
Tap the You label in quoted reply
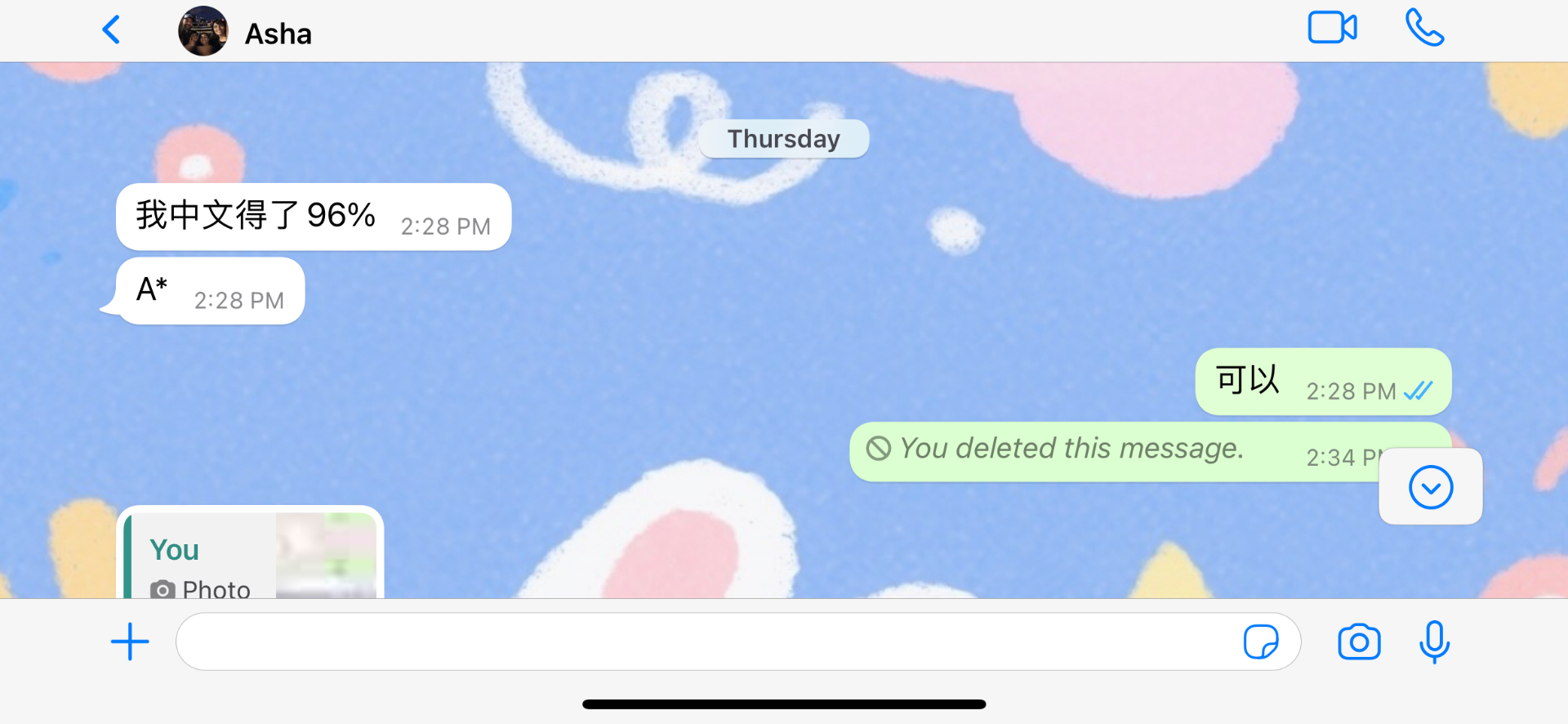174,550
